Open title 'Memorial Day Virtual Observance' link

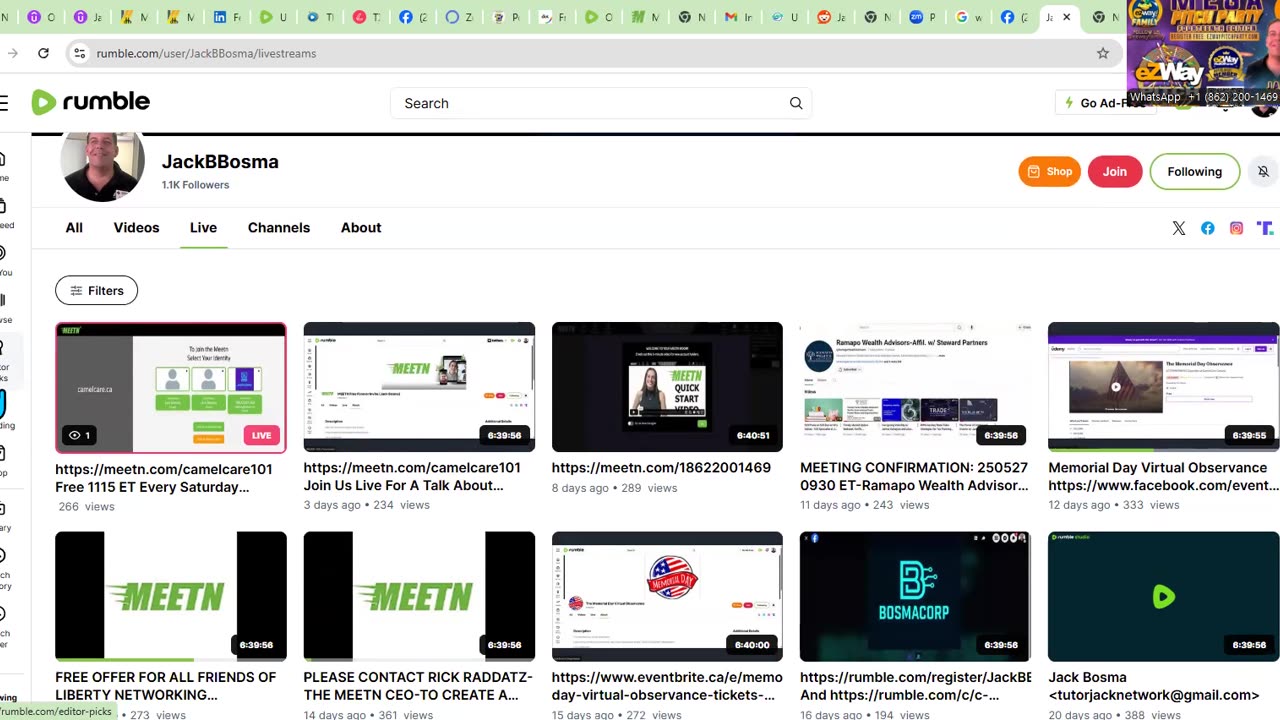point(1163,476)
